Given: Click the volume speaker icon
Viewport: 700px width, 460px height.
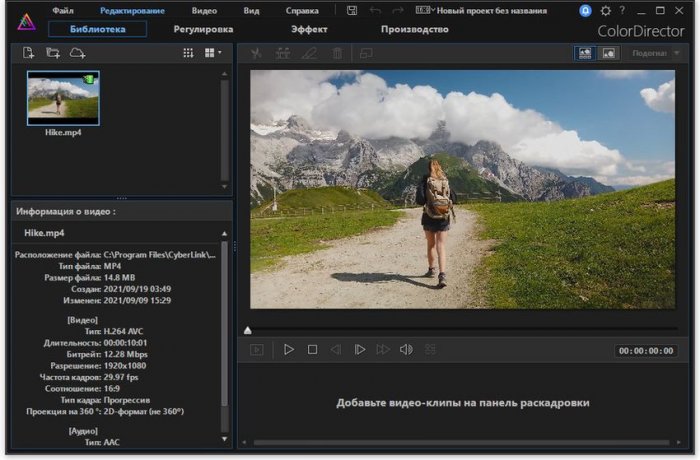Looking at the screenshot, I should point(406,349).
